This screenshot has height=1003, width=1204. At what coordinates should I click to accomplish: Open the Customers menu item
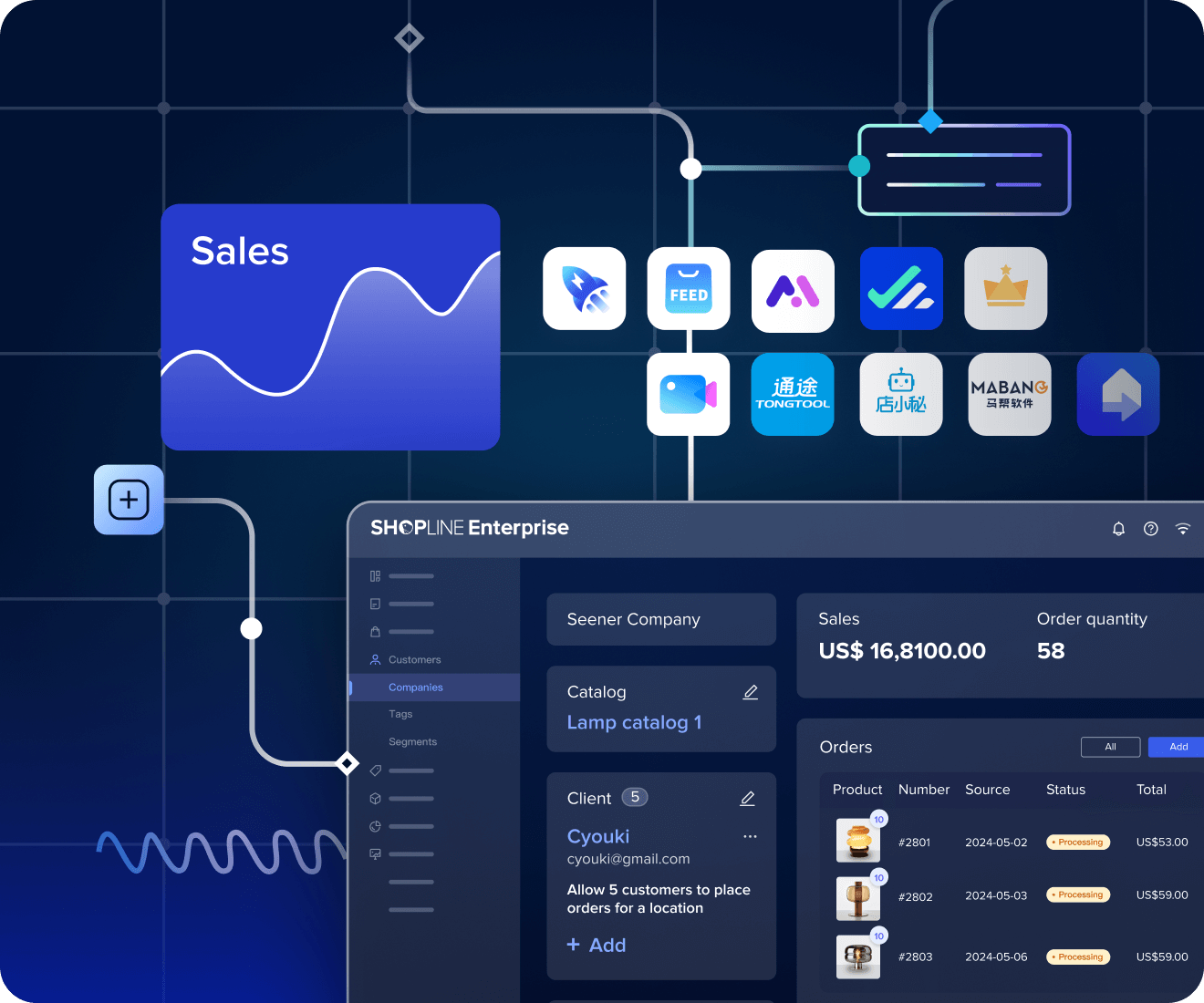(414, 659)
